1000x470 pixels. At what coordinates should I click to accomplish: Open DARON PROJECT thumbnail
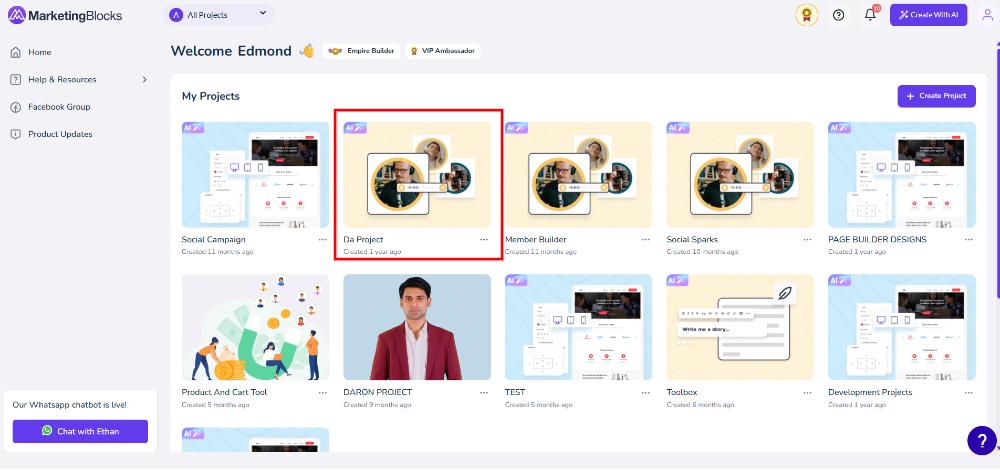pyautogui.click(x=417, y=327)
